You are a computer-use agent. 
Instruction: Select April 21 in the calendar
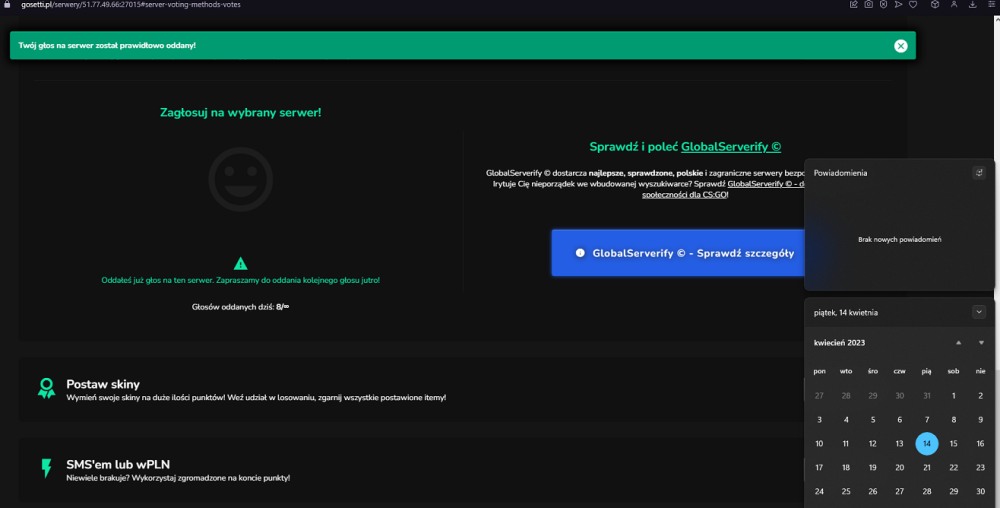click(927, 467)
